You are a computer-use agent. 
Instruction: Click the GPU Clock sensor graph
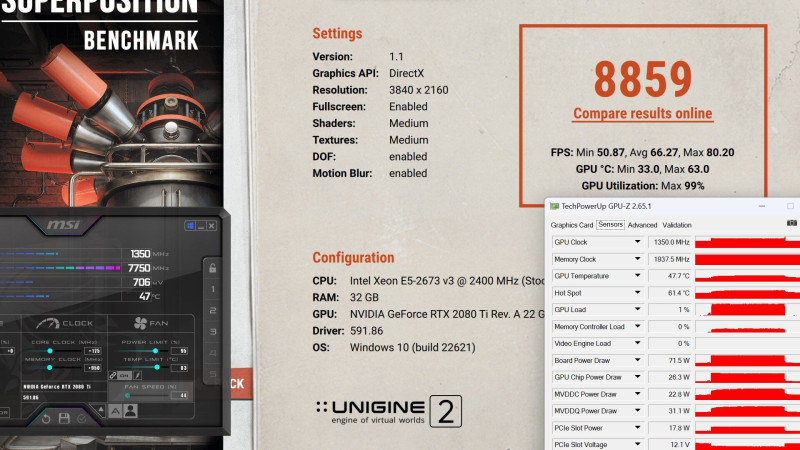747,242
